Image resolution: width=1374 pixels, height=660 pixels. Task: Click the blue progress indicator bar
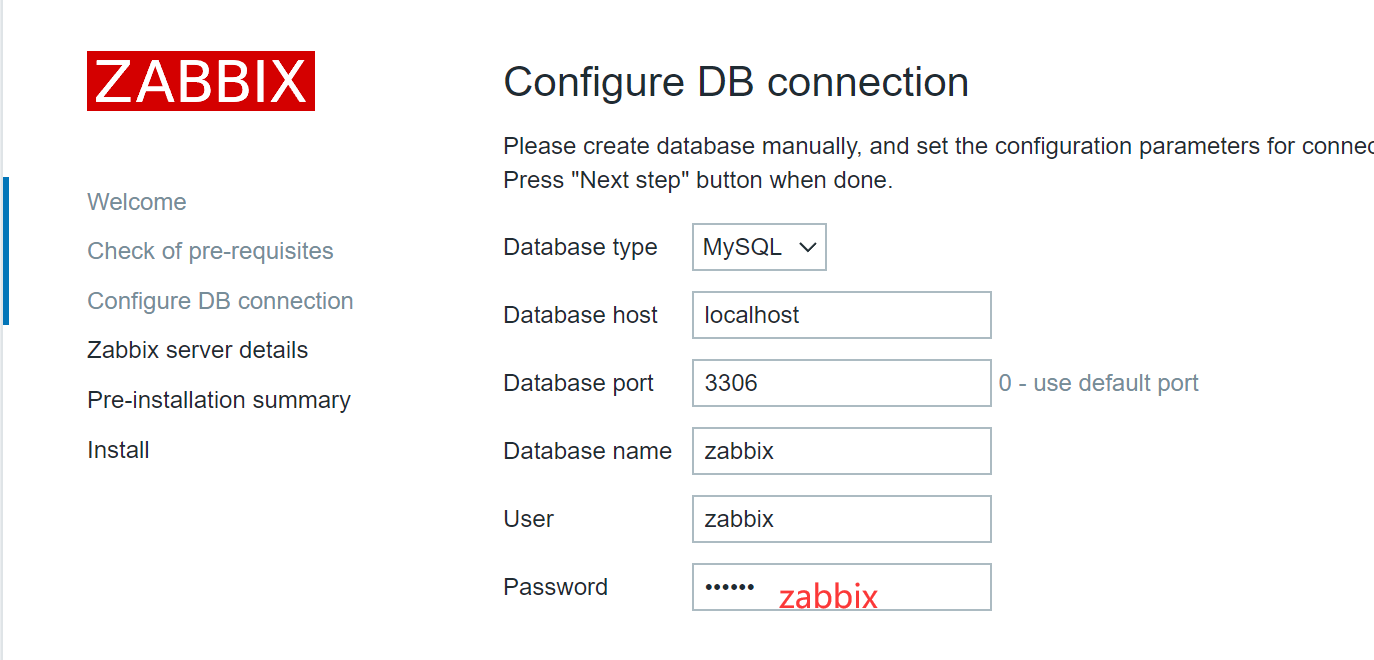pyautogui.click(x=5, y=250)
